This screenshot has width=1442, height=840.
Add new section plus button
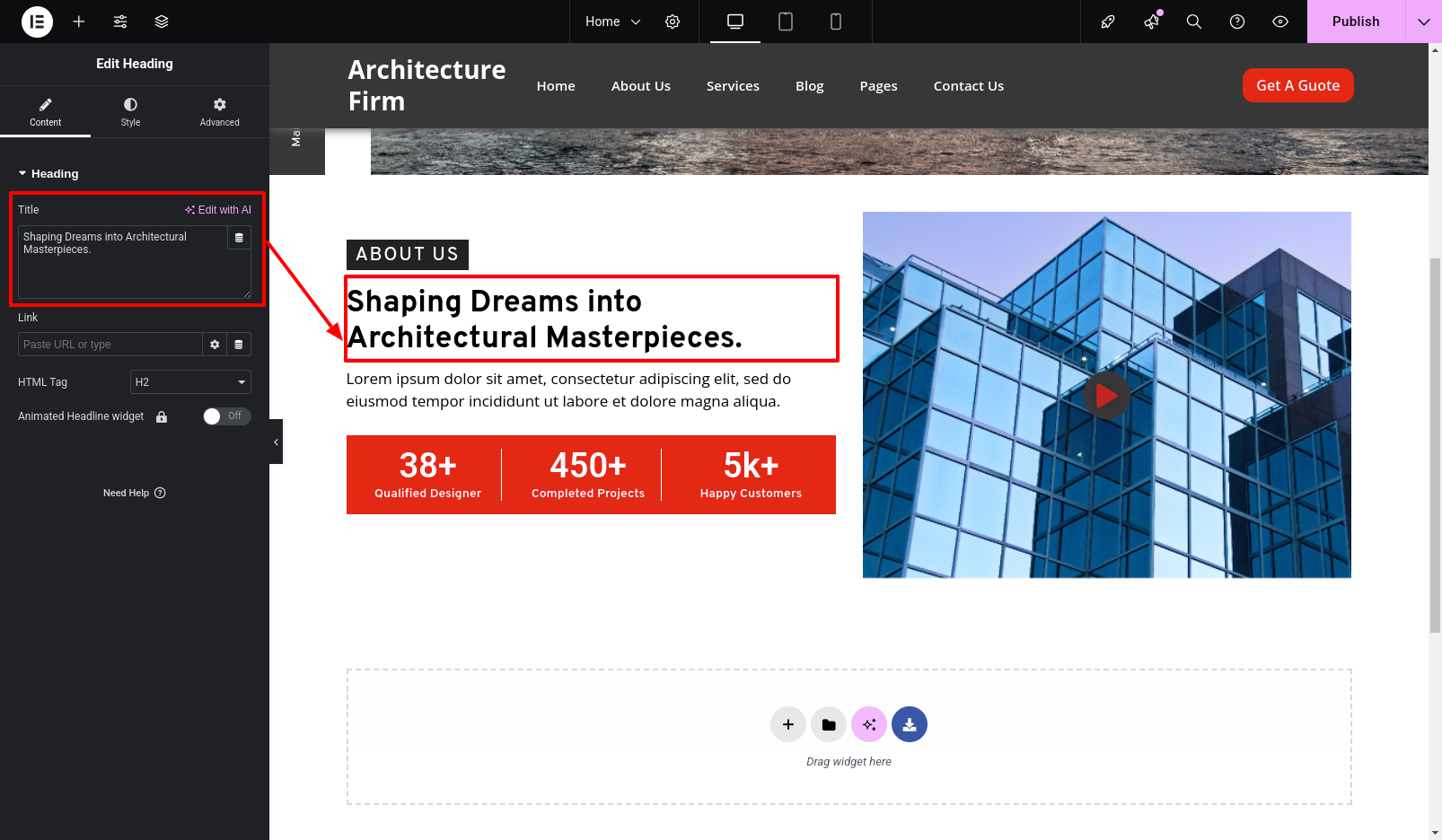(788, 724)
